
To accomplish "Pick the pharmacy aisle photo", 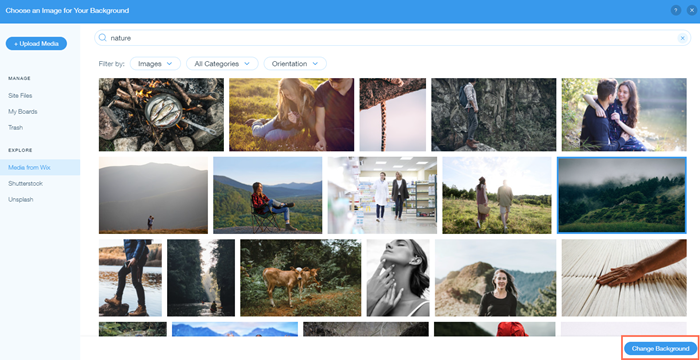I will [382, 195].
